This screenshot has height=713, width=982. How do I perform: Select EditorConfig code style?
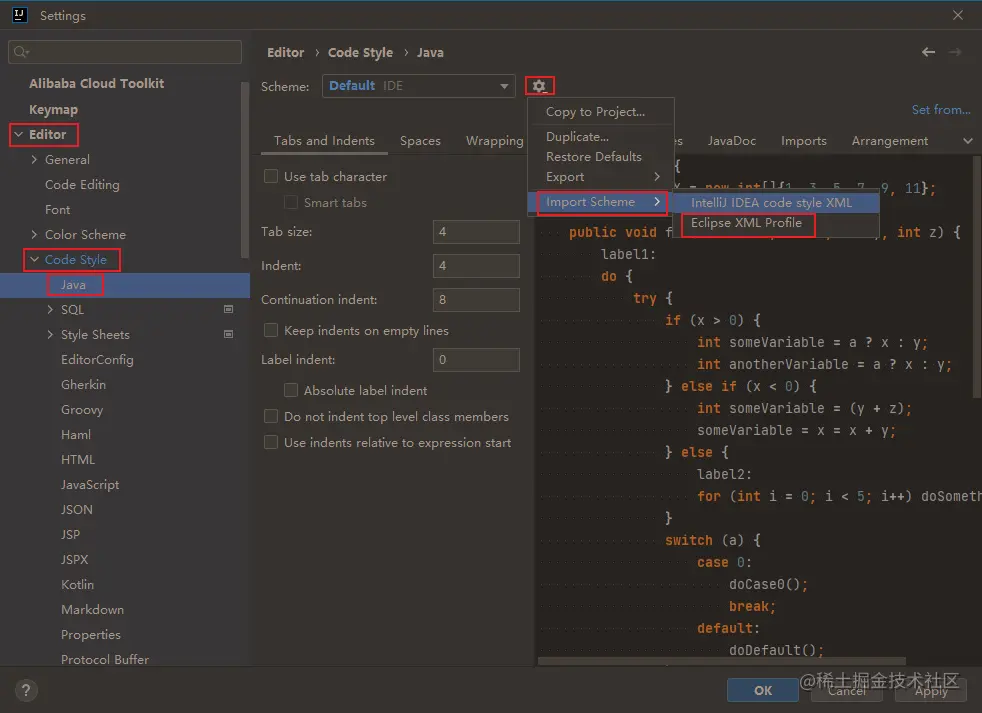coord(97,360)
